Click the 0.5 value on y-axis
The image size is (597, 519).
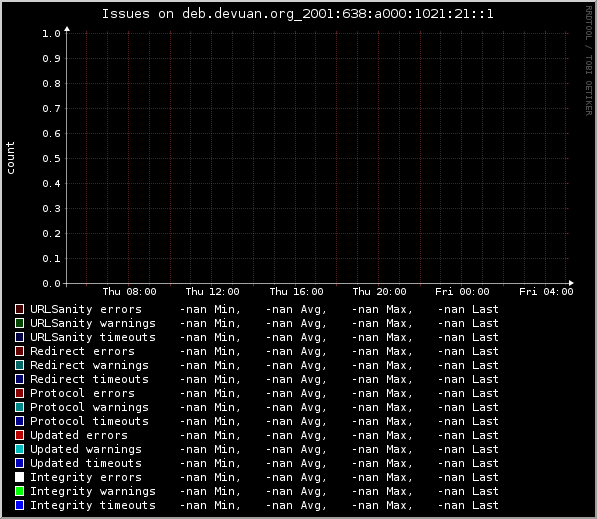51,158
